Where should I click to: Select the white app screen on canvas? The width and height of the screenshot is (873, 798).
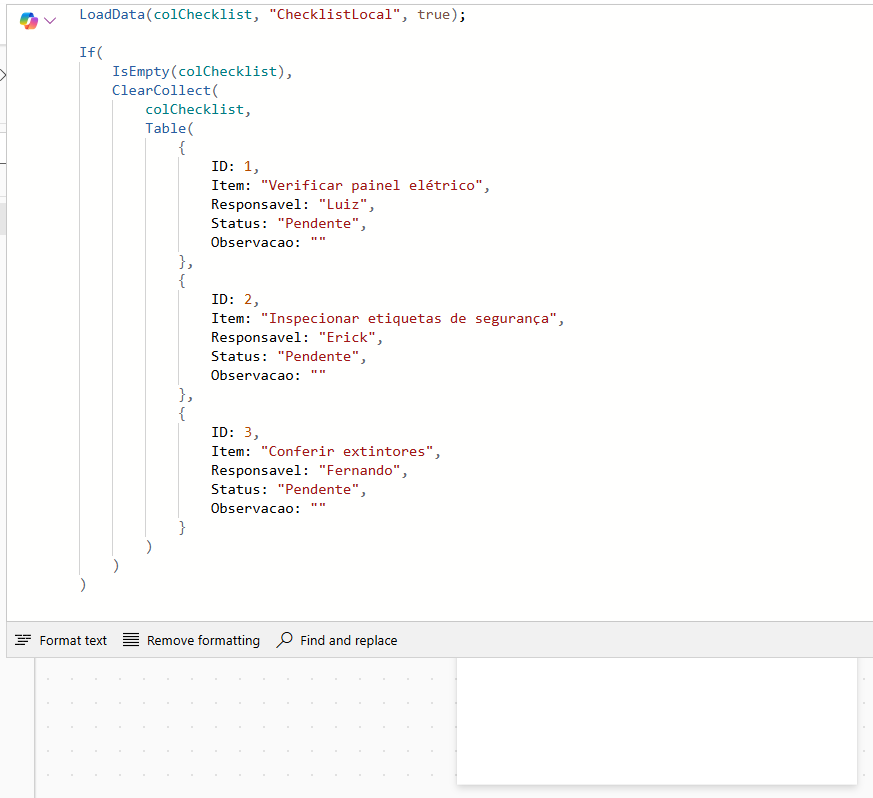pos(656,720)
